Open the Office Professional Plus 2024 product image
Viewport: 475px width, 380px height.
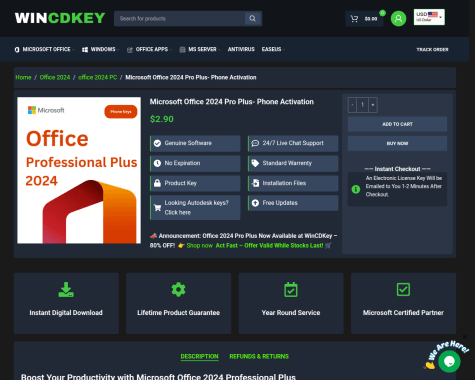[79, 170]
